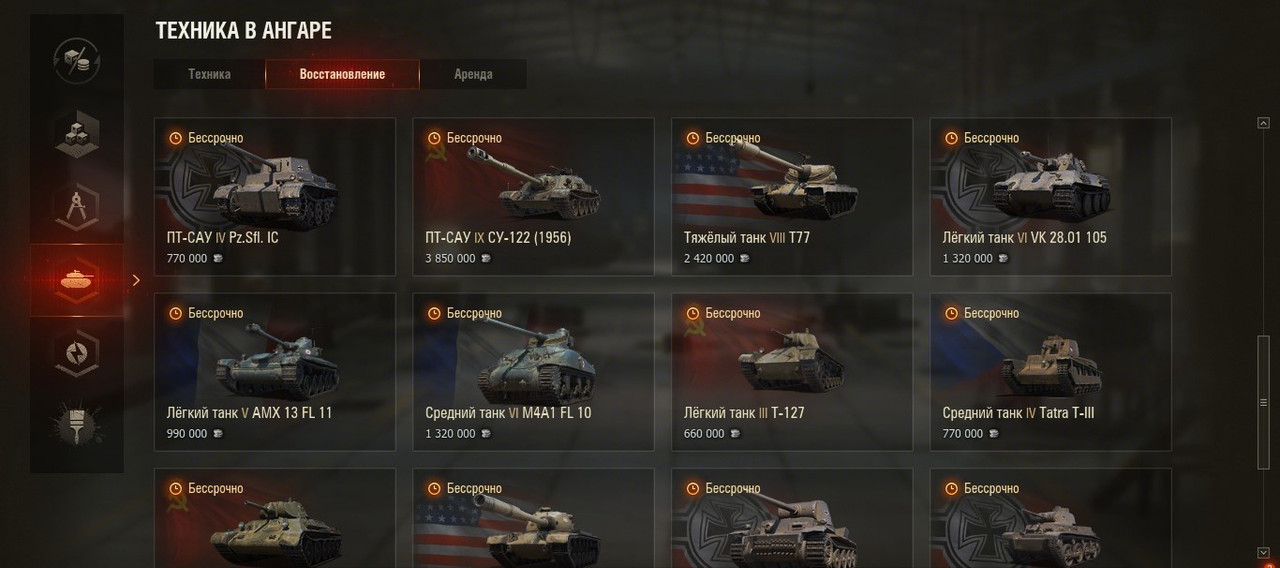The height and width of the screenshot is (568, 1280).
Task: Click the highlighted tank vehicles sidebar icon
Action: [76, 281]
